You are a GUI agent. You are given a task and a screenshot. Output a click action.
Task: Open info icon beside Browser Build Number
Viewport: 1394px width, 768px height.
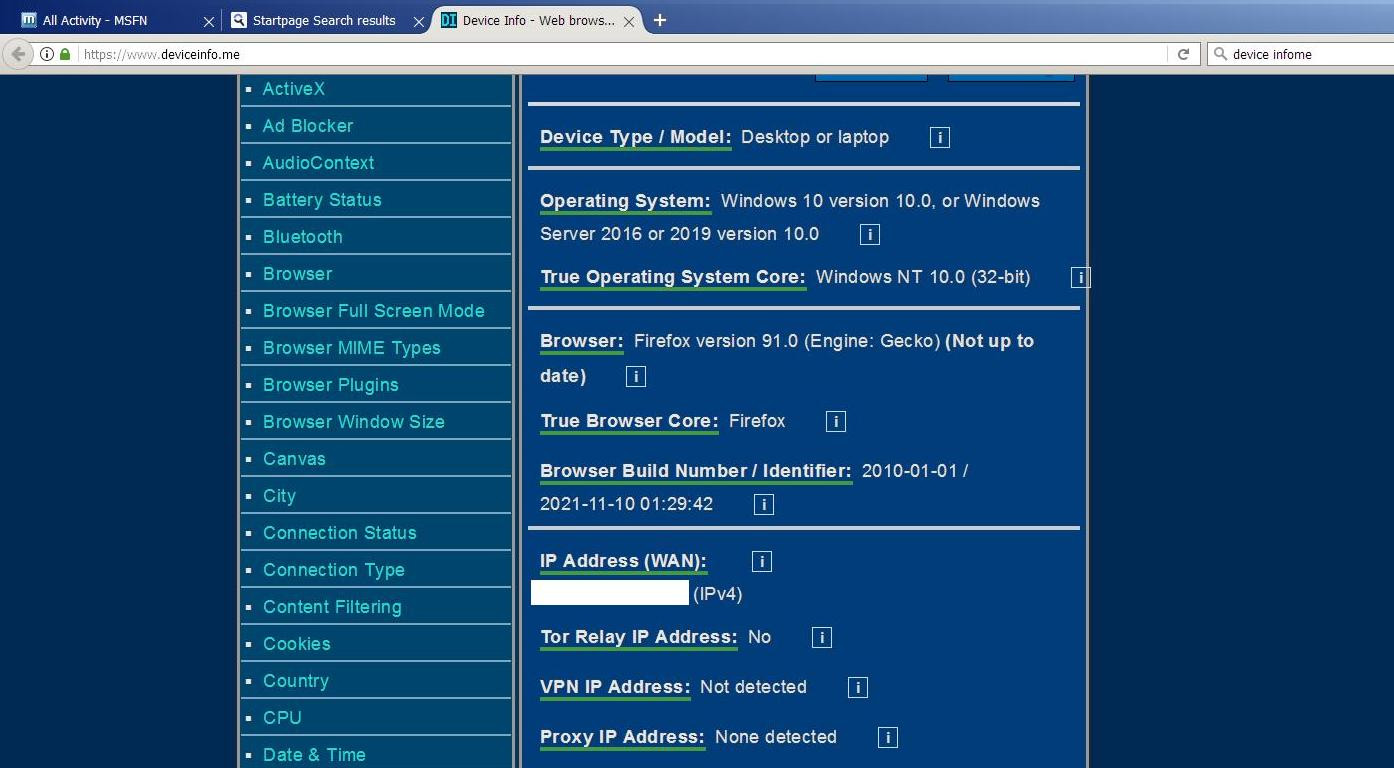763,505
